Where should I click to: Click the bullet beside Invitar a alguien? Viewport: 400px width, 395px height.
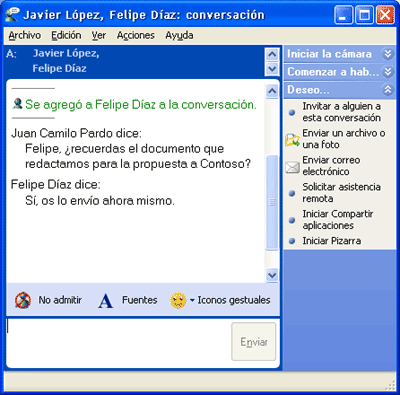292,112
